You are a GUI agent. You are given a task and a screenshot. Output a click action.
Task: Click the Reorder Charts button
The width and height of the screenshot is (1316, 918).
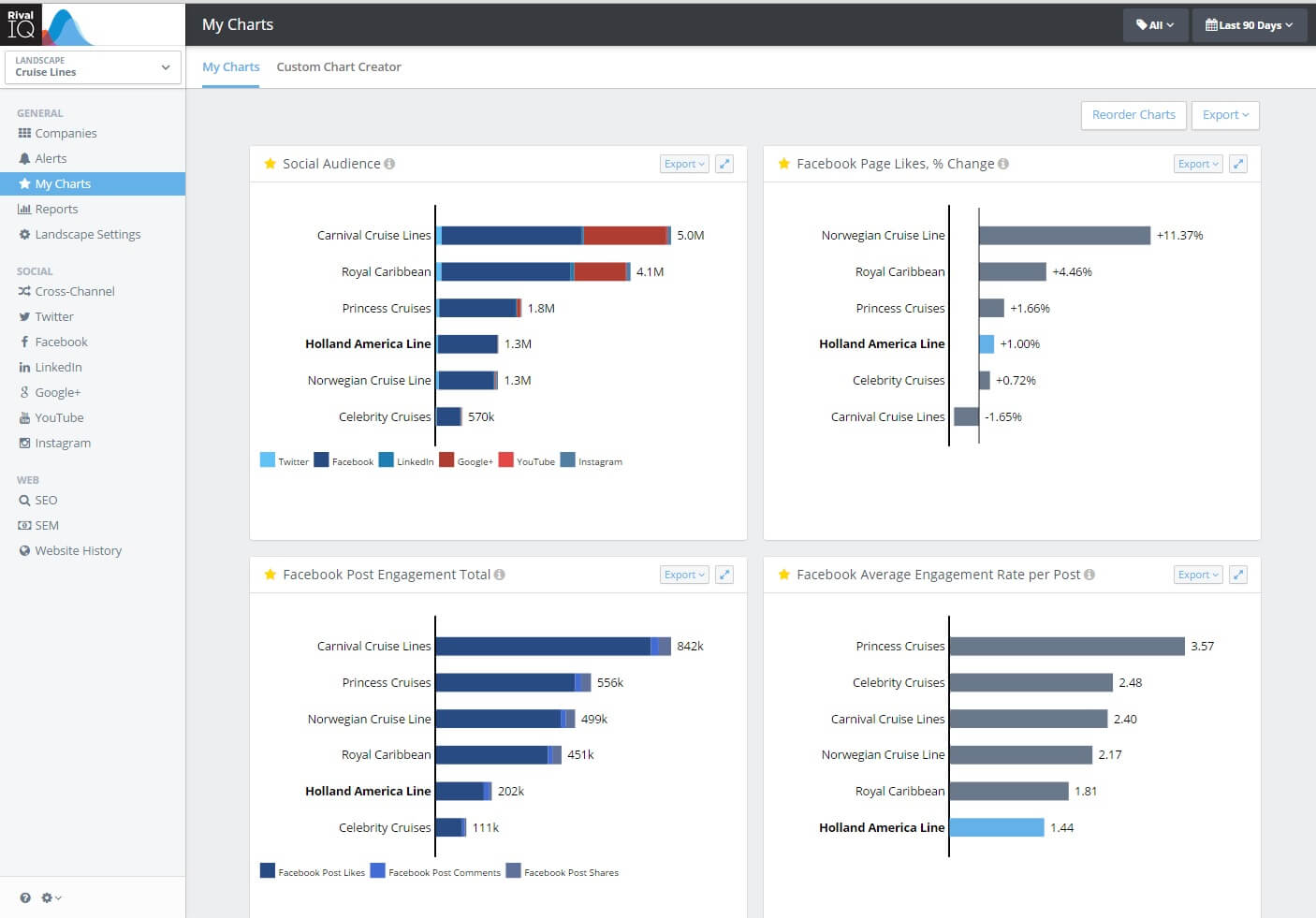pyautogui.click(x=1133, y=115)
